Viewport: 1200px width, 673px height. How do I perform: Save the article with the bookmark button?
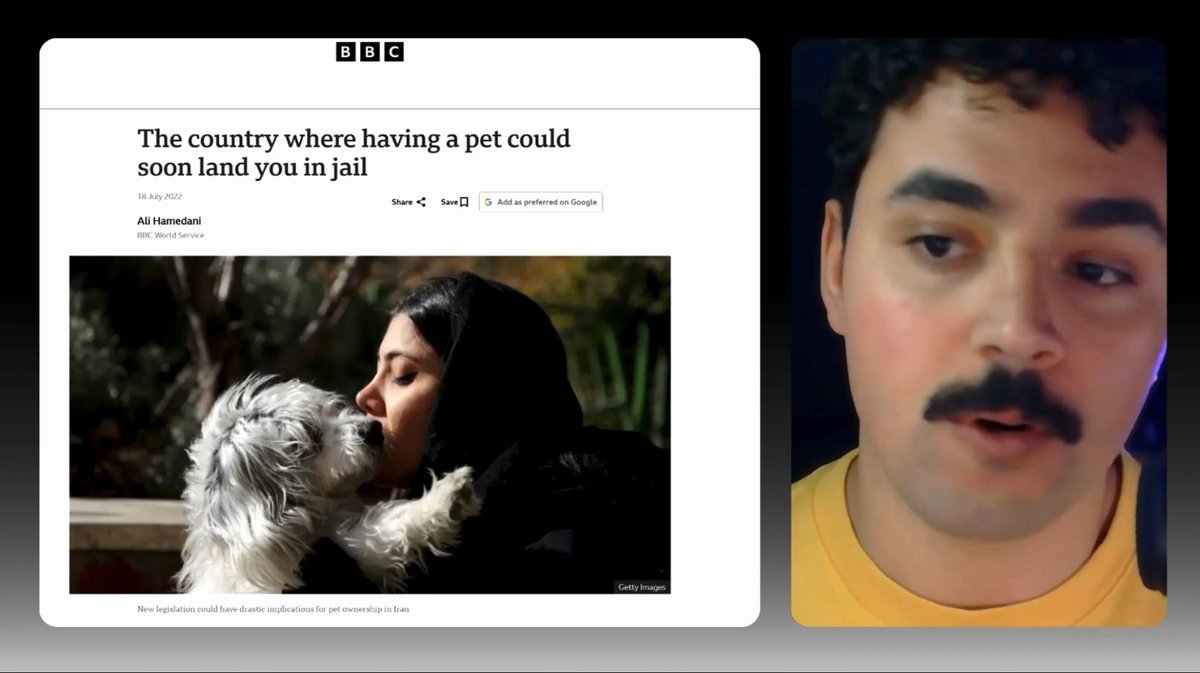tap(454, 202)
